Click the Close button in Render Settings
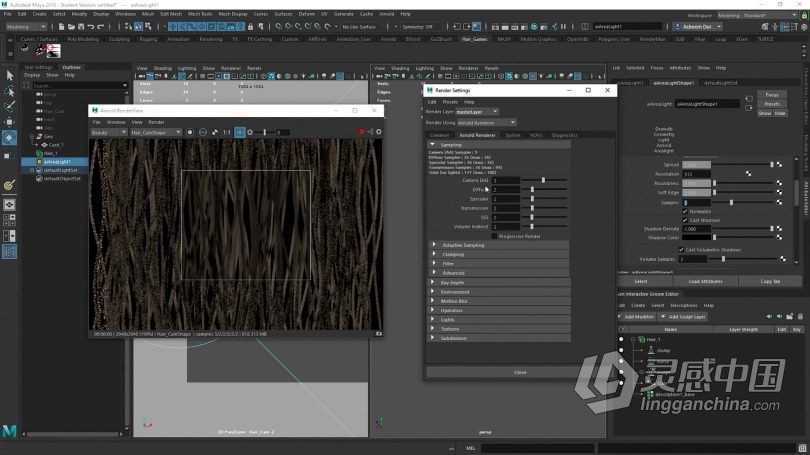Viewport: 810px width, 455px height. (x=520, y=372)
